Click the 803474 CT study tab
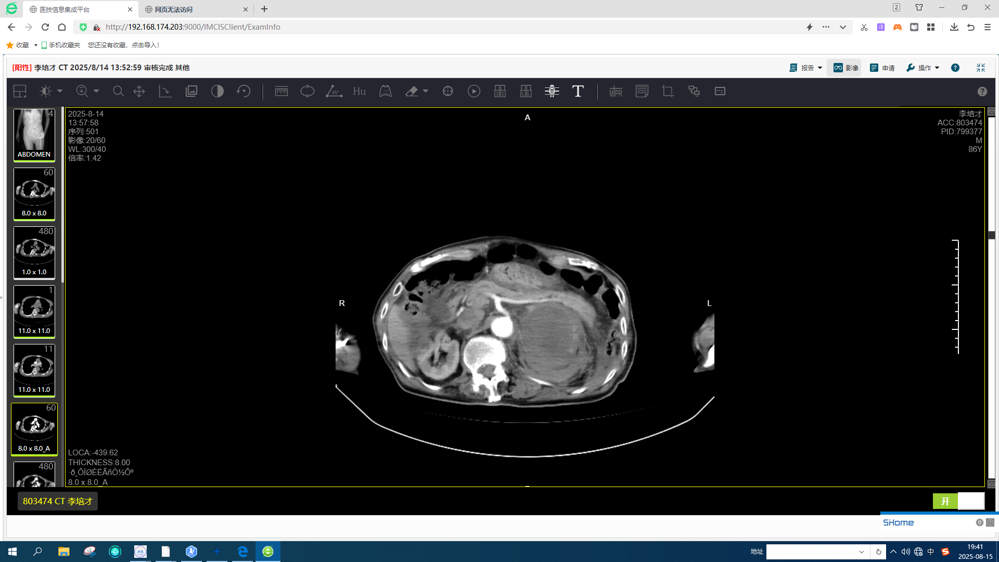This screenshot has height=562, width=999. tap(58, 501)
